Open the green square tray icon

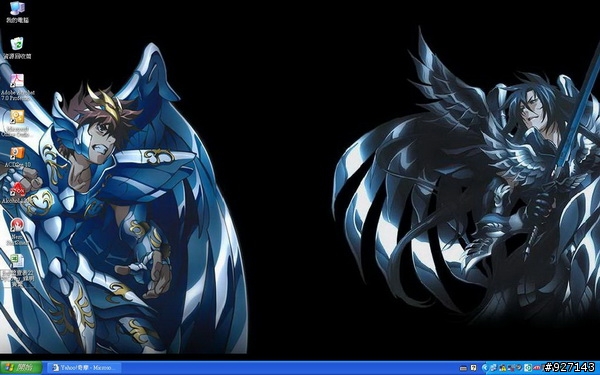(x=528, y=368)
